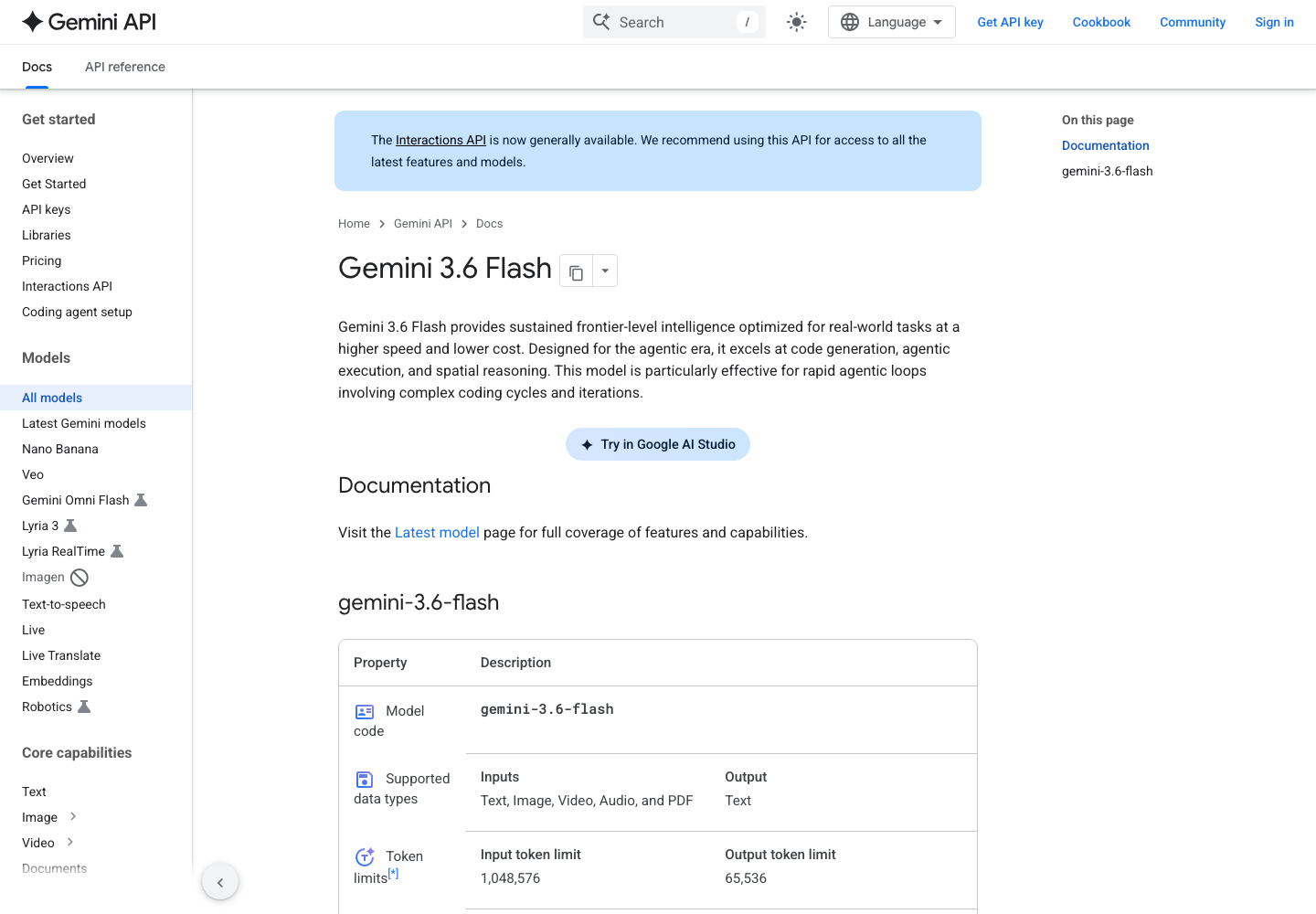Switch to the API reference tab
Screen dimensions: 1316x914
(x=125, y=67)
